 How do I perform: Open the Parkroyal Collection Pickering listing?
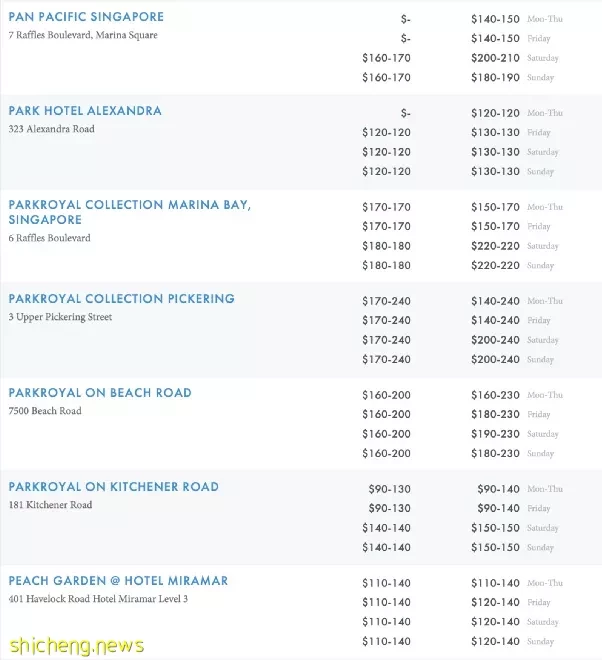[122, 299]
